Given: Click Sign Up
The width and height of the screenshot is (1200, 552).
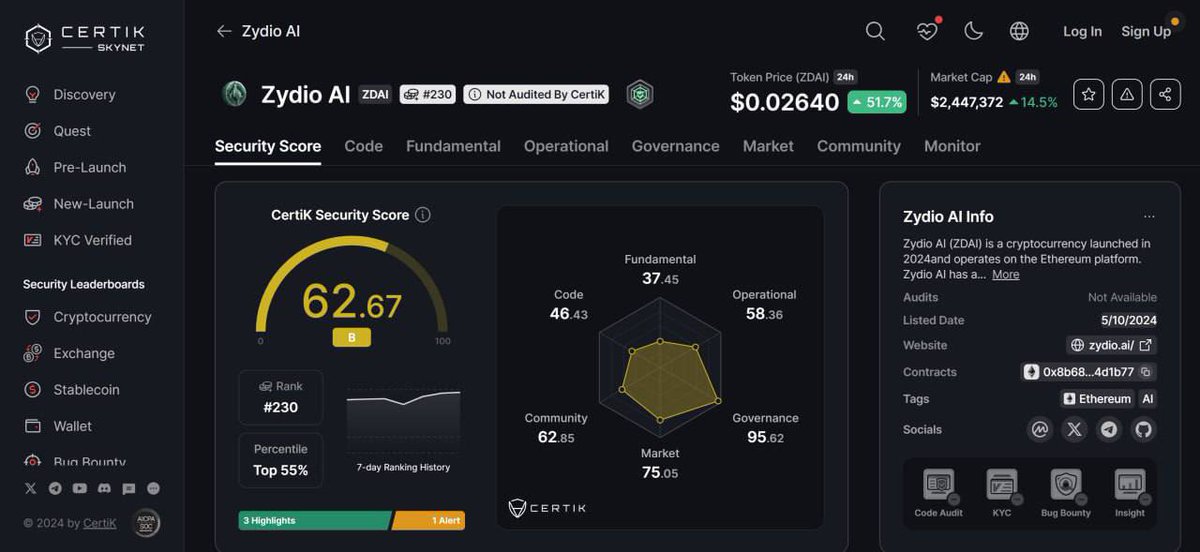Looking at the screenshot, I should click(x=1146, y=31).
